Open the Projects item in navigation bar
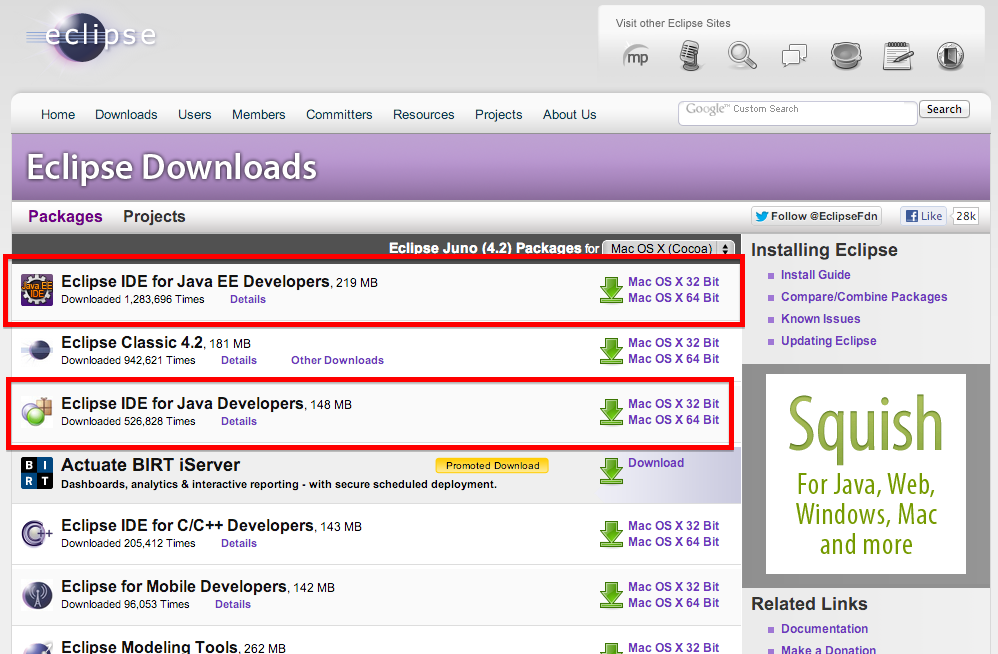998x654 pixels. click(x=498, y=115)
